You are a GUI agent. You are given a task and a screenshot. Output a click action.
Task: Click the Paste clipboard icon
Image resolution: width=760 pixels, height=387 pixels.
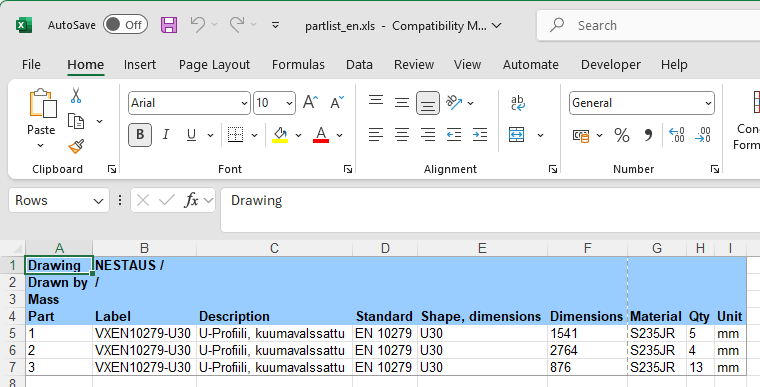[42, 103]
